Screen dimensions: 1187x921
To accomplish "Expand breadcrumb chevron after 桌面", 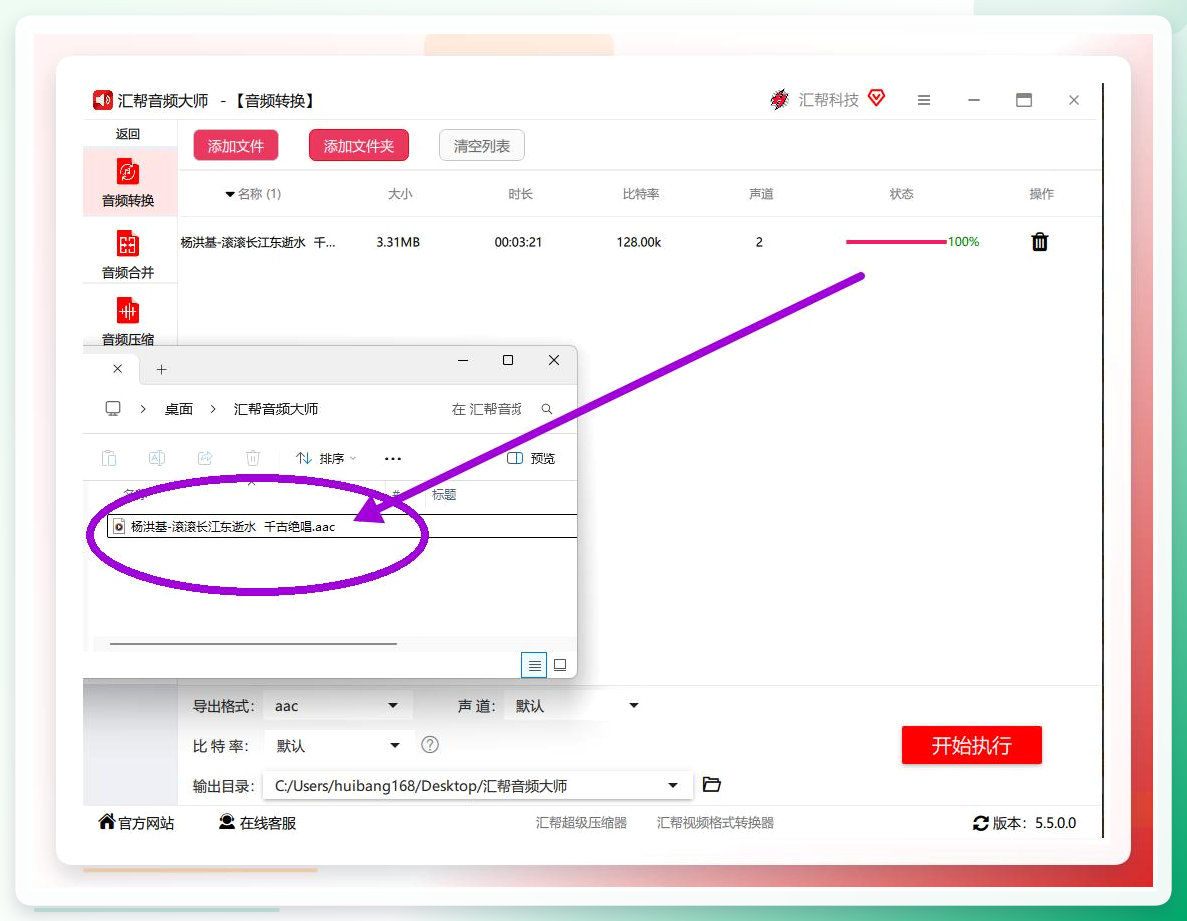I will [x=213, y=409].
